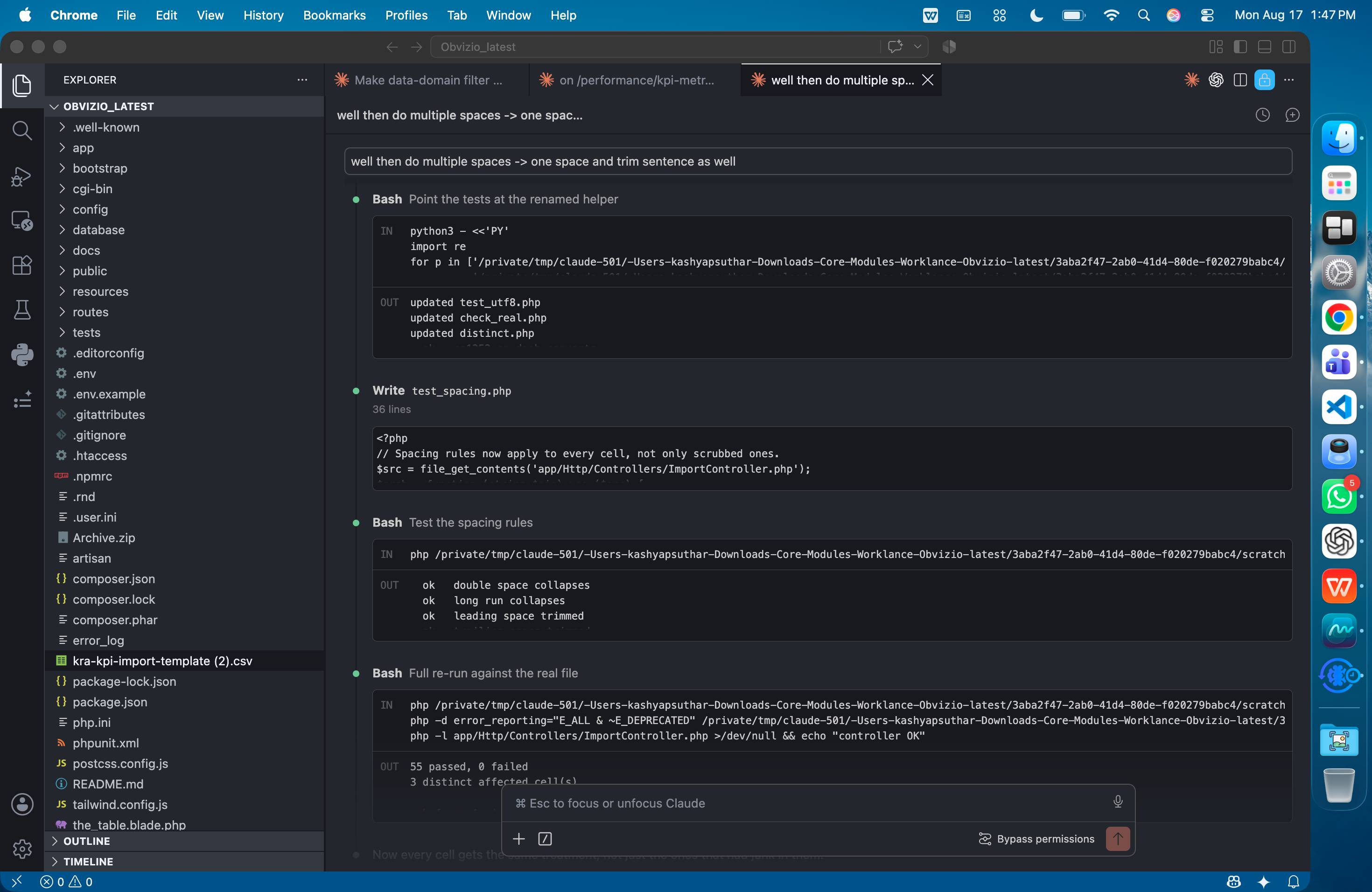
Task: Toggle the bottom panel layout
Action: 1264,47
